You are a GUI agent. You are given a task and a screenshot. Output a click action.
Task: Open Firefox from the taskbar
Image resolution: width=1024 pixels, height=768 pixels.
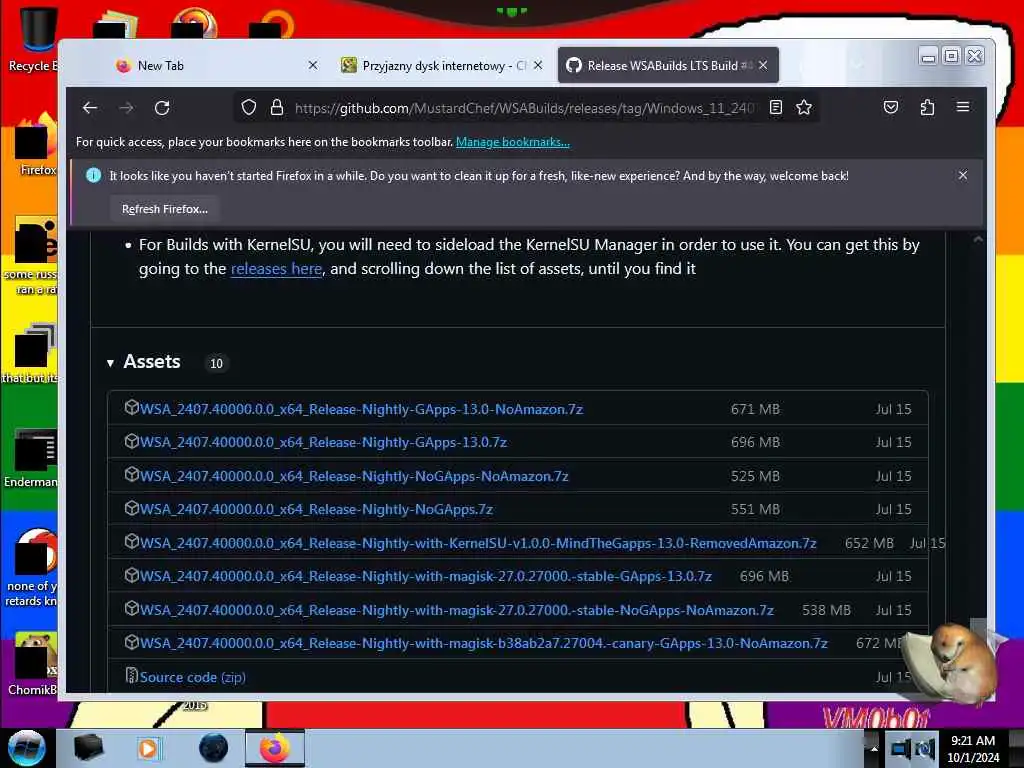click(274, 748)
